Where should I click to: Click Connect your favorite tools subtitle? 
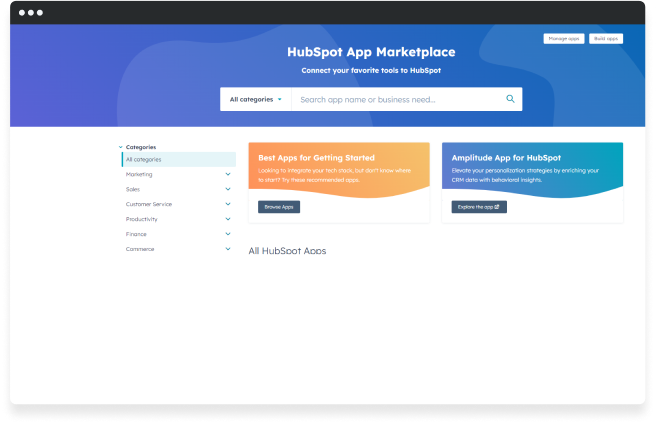(371, 70)
